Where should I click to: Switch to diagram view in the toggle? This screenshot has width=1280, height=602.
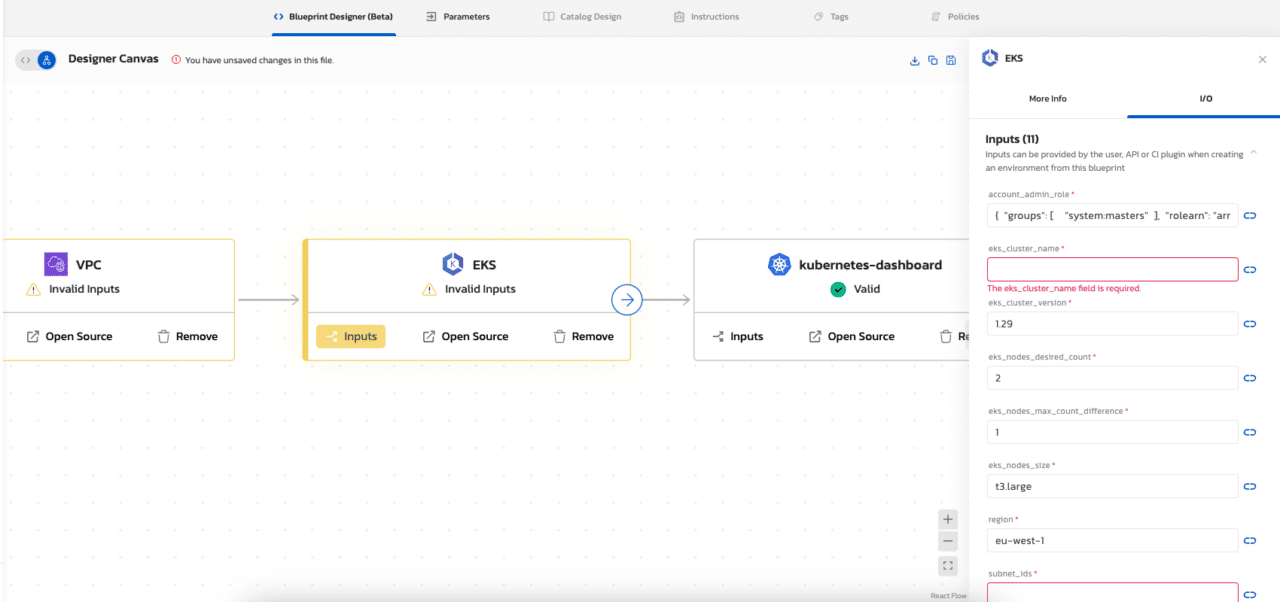(x=46, y=60)
